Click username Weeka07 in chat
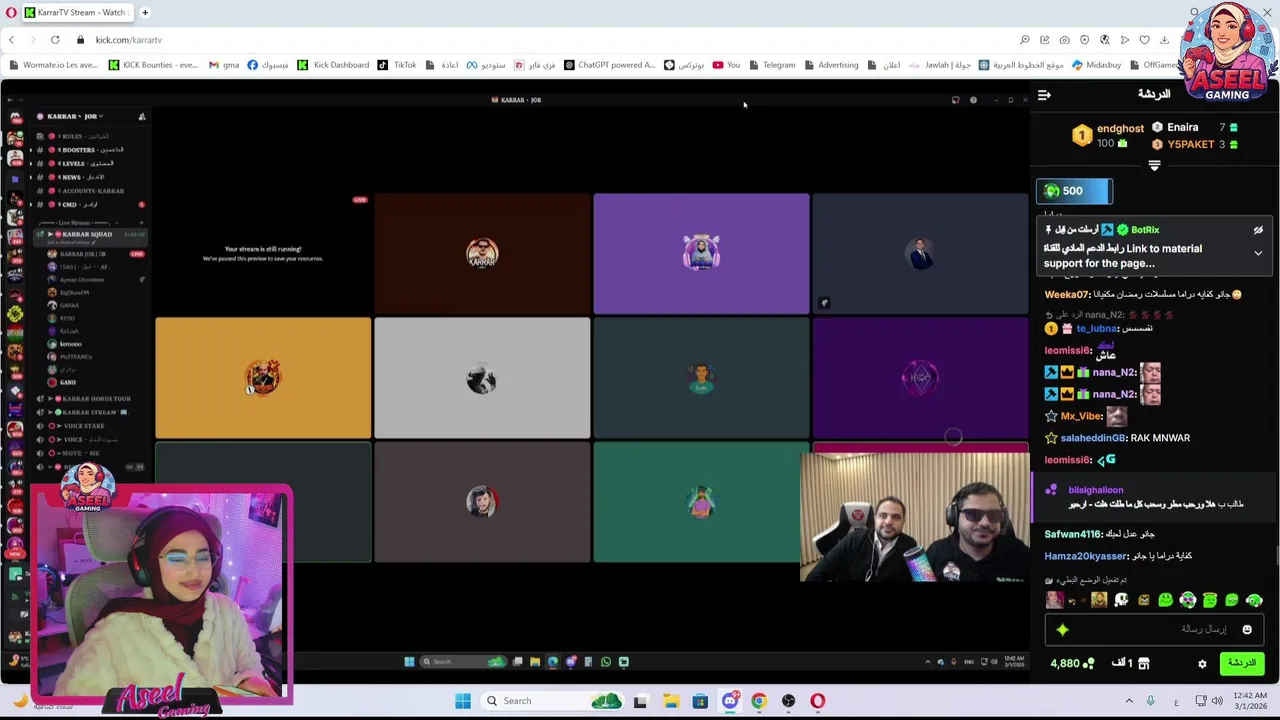Viewport: 1280px width, 720px height. pyautogui.click(x=1067, y=295)
